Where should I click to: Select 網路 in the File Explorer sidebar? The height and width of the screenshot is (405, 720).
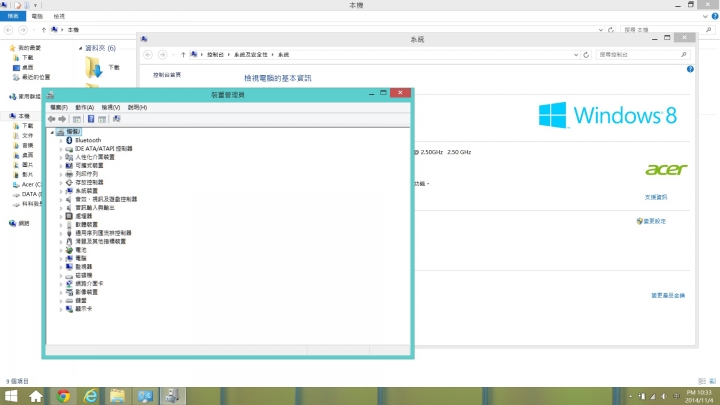coord(23,224)
